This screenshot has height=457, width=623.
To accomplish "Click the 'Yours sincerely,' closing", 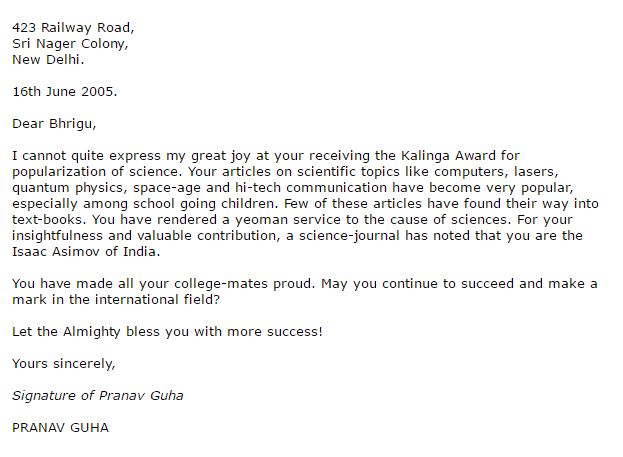I will tap(64, 364).
